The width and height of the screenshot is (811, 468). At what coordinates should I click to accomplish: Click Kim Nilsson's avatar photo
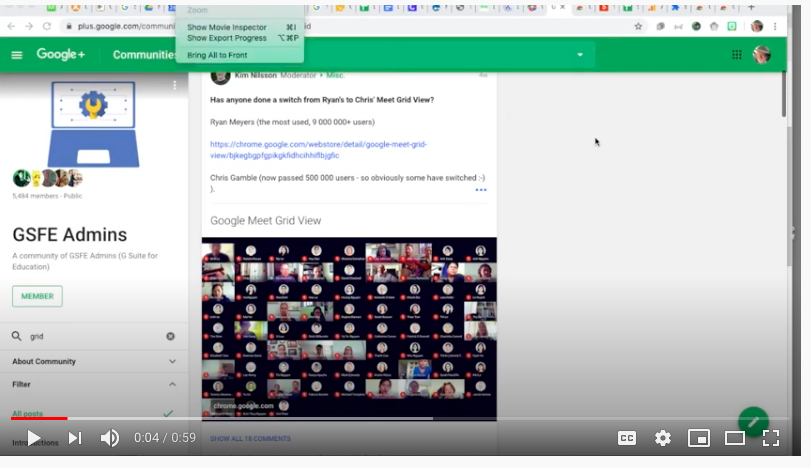220,77
